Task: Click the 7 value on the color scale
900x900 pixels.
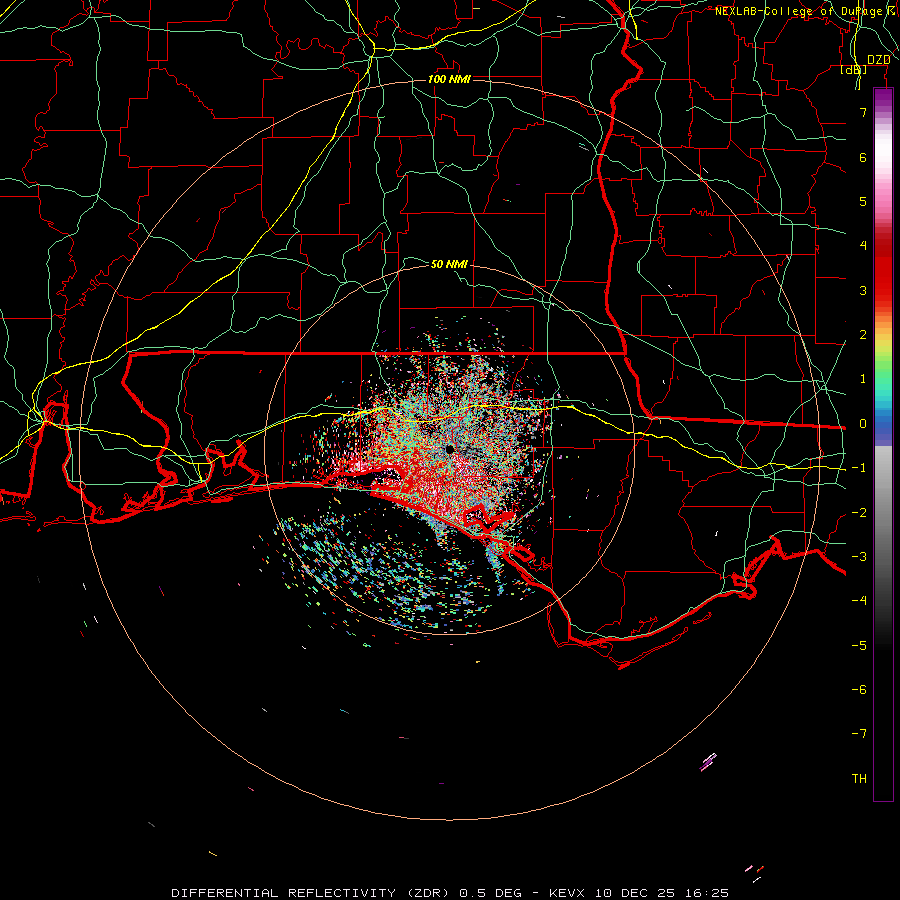Action: pos(863,112)
